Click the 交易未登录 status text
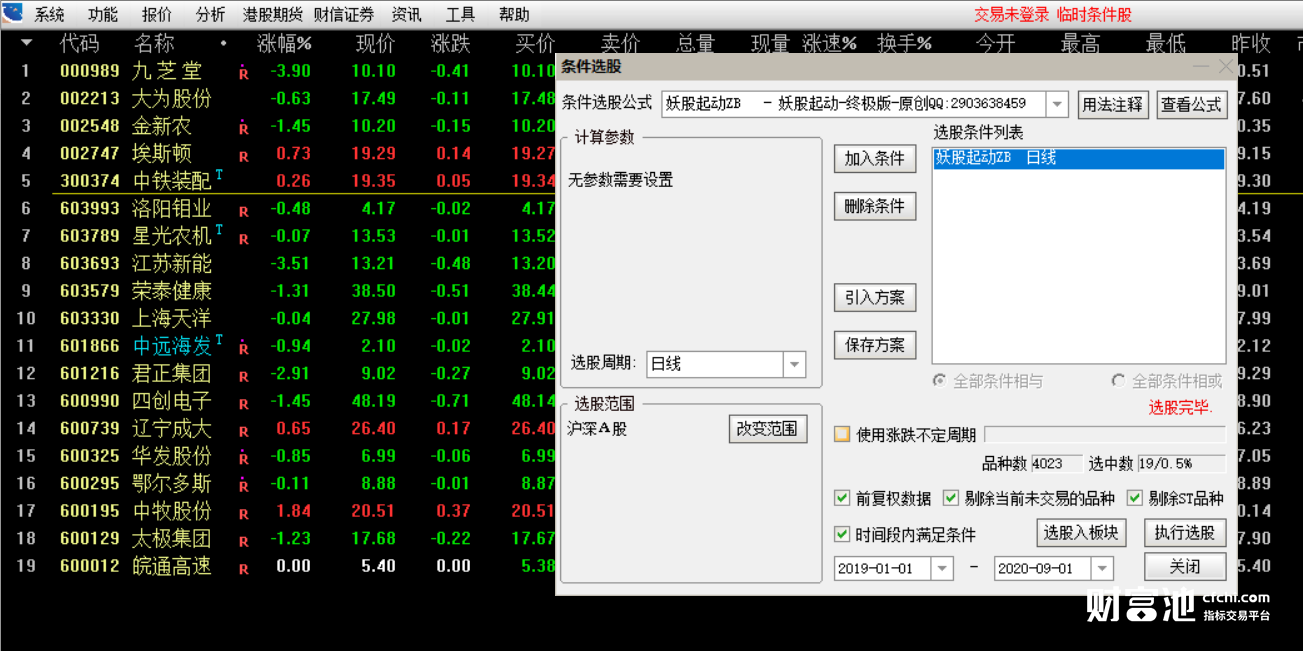Viewport: 1303px width, 651px height. coord(1012,15)
